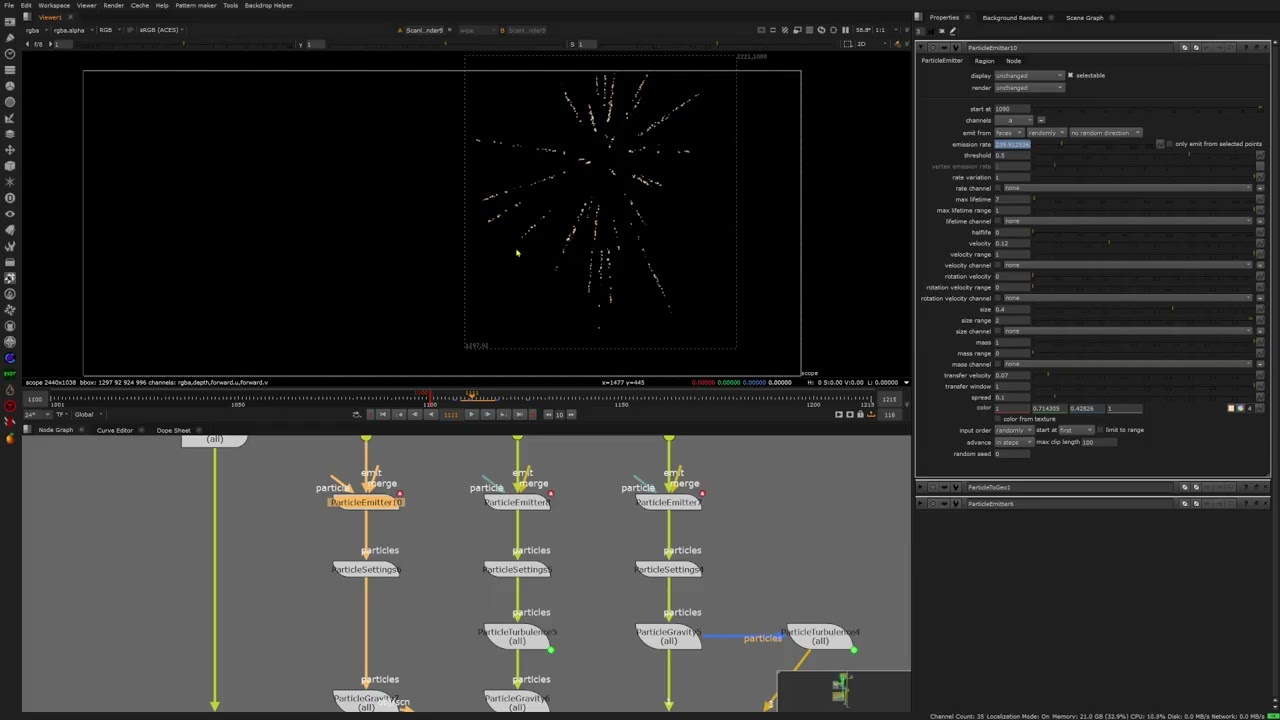Click the start at field showing 1090
The height and width of the screenshot is (720, 1280).
1011,109
